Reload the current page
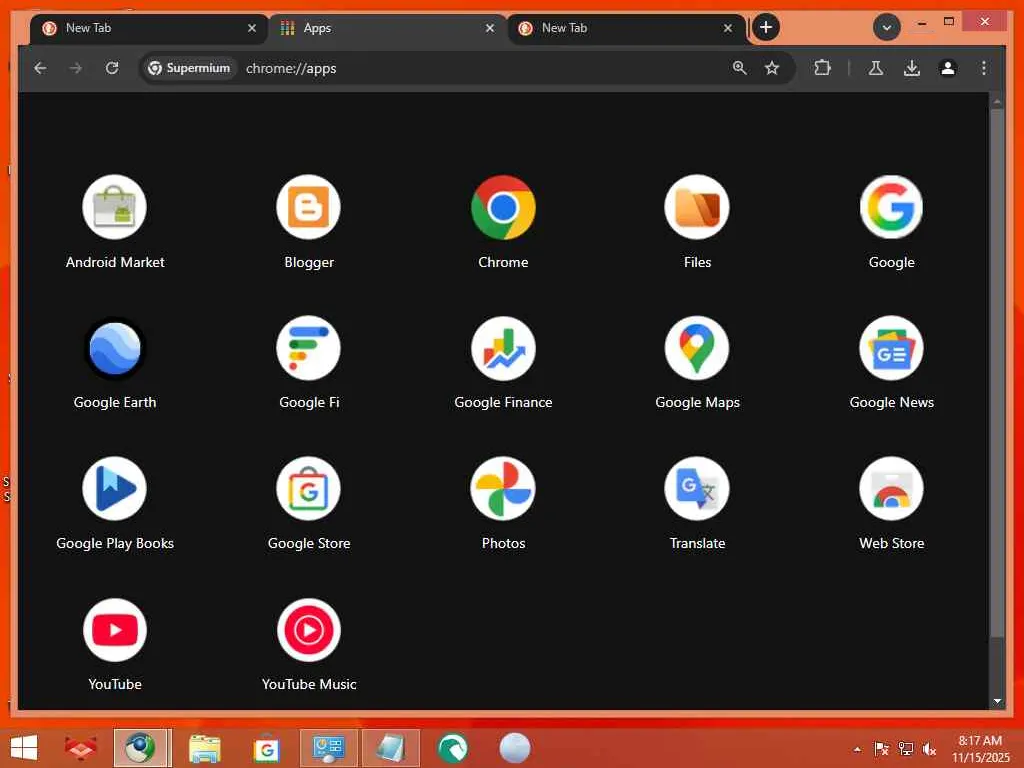1024x768 pixels. click(112, 68)
